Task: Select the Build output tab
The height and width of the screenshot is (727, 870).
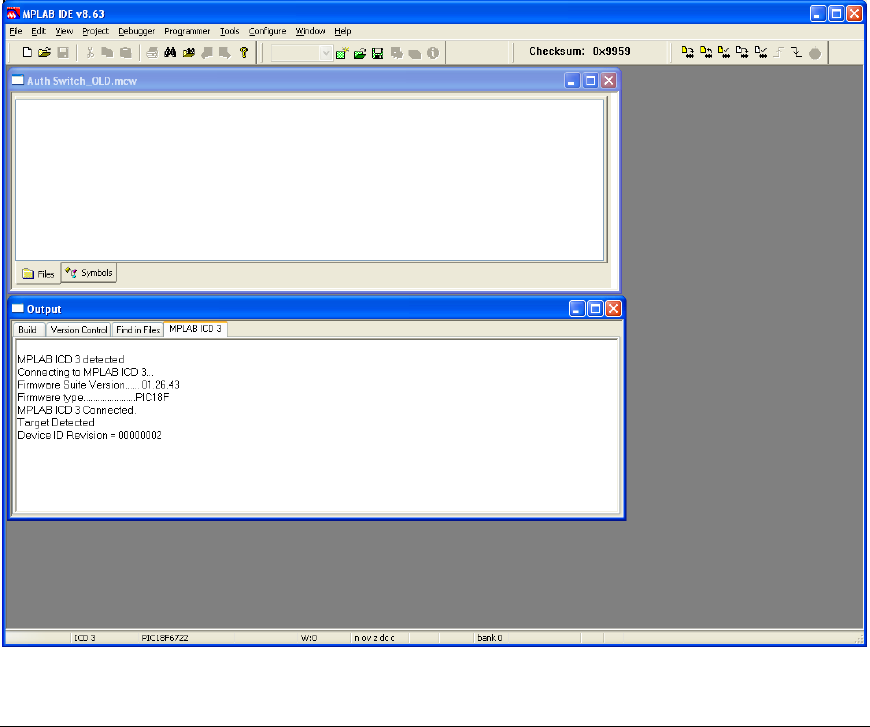Action: 28,330
